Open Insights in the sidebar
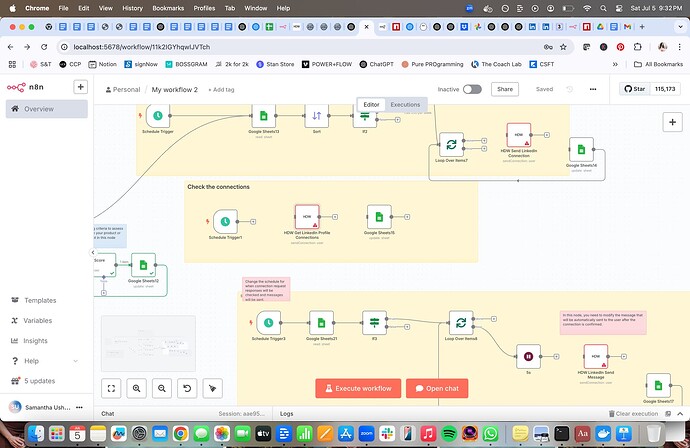This screenshot has width=690, height=448. 47,341
